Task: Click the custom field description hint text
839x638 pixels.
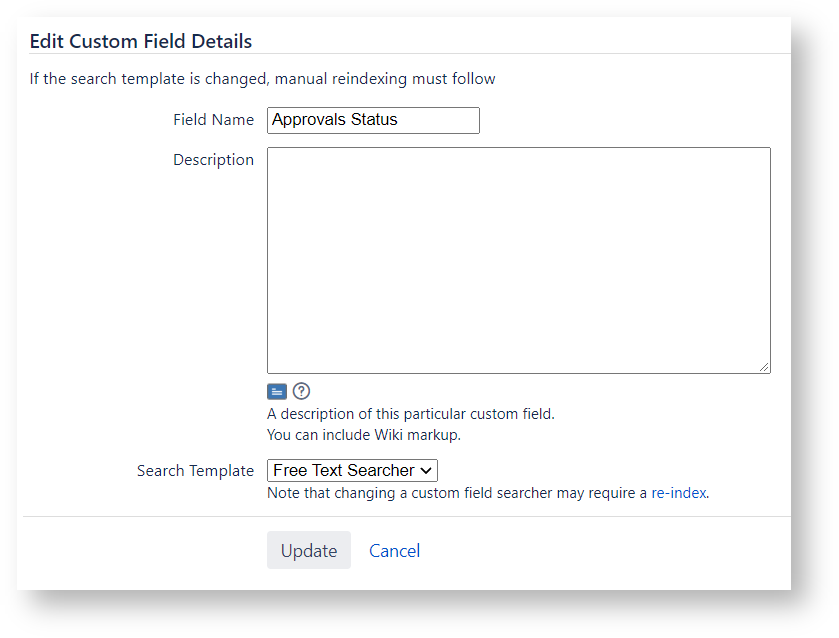Action: [x=411, y=414]
